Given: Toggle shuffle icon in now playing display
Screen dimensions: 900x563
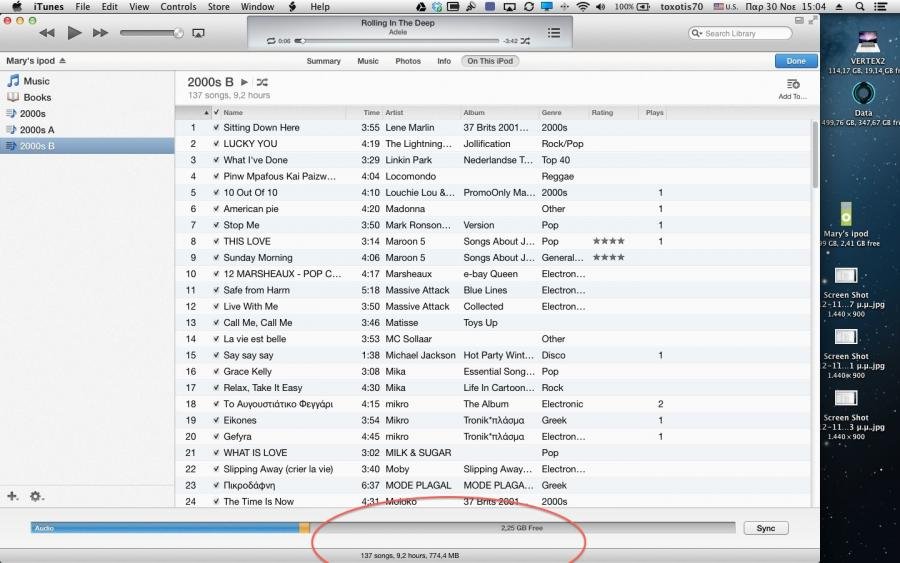Looking at the screenshot, I should (525, 41).
